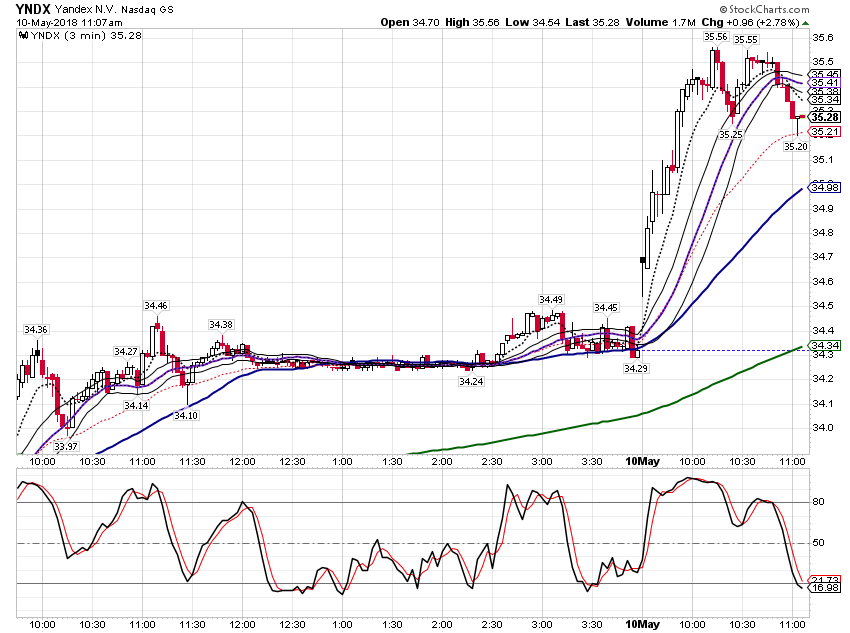Image resolution: width=850 pixels, height=633 pixels.
Task: Click the red 35.21 moving-average axis tag
Action: (x=825, y=132)
